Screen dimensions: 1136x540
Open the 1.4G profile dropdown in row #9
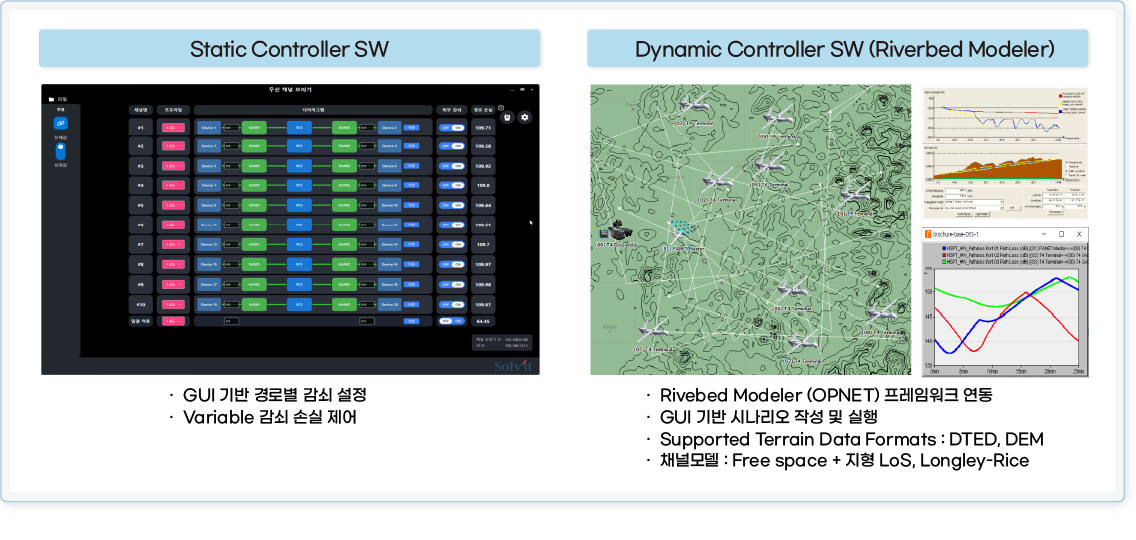173,285
